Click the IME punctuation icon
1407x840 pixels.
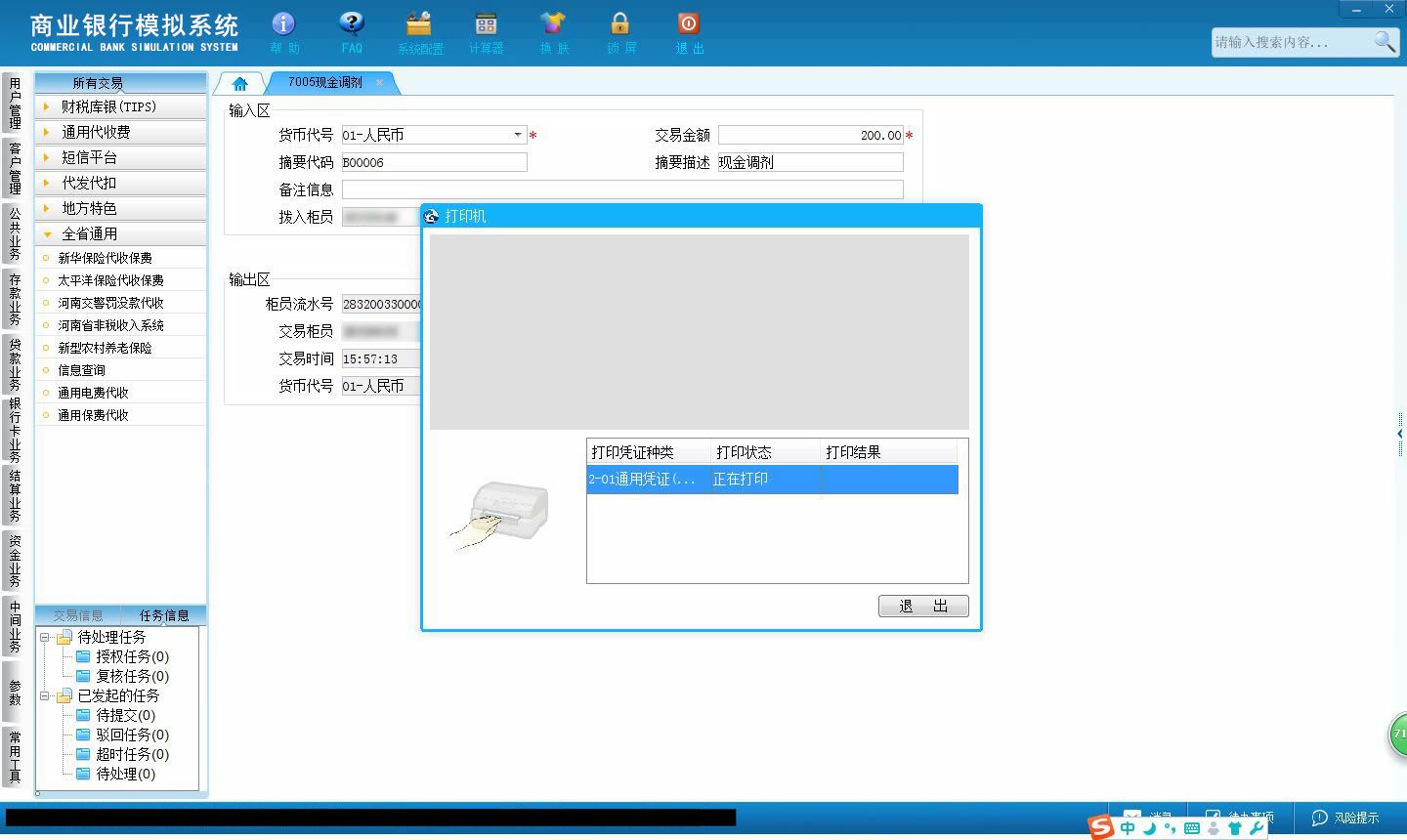pos(1170,828)
